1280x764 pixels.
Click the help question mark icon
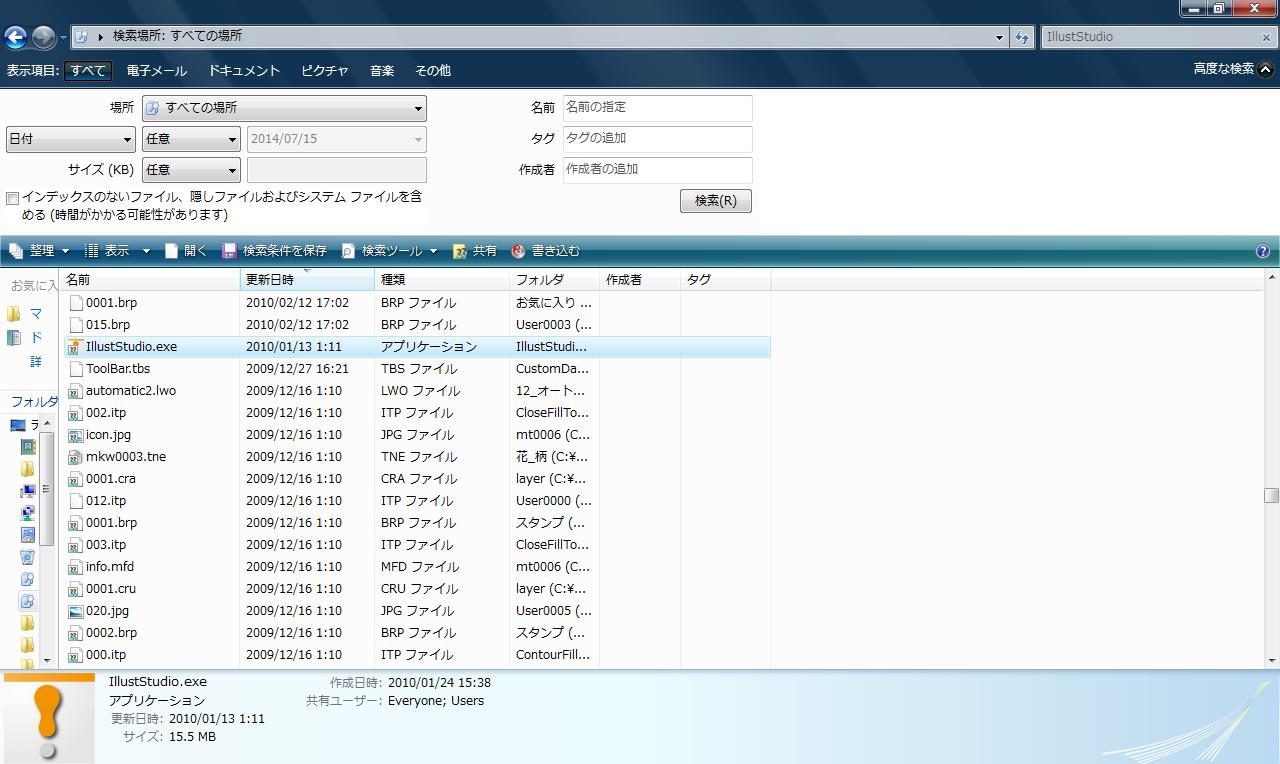coord(1262,251)
